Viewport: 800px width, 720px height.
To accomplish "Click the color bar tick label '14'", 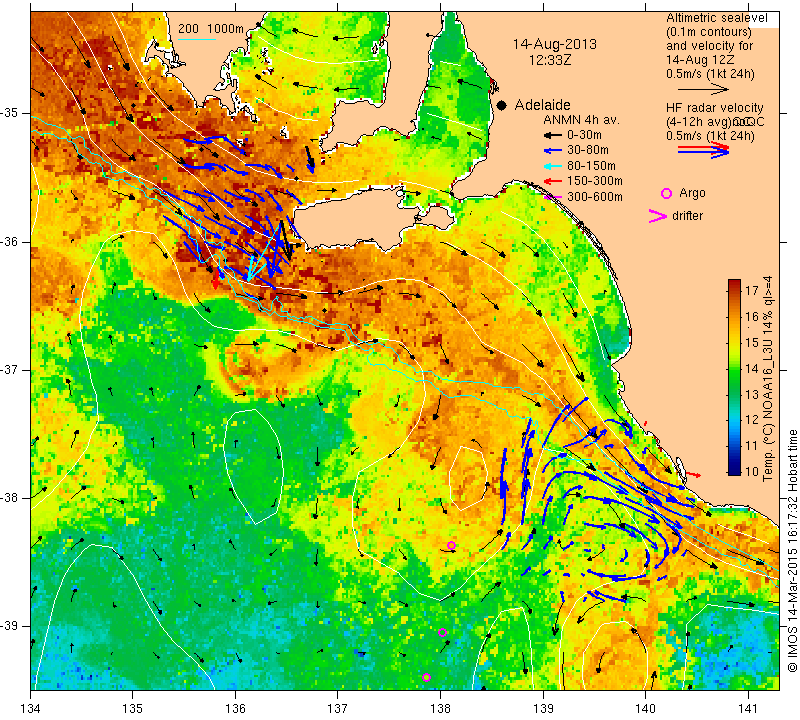I will click(x=752, y=368).
